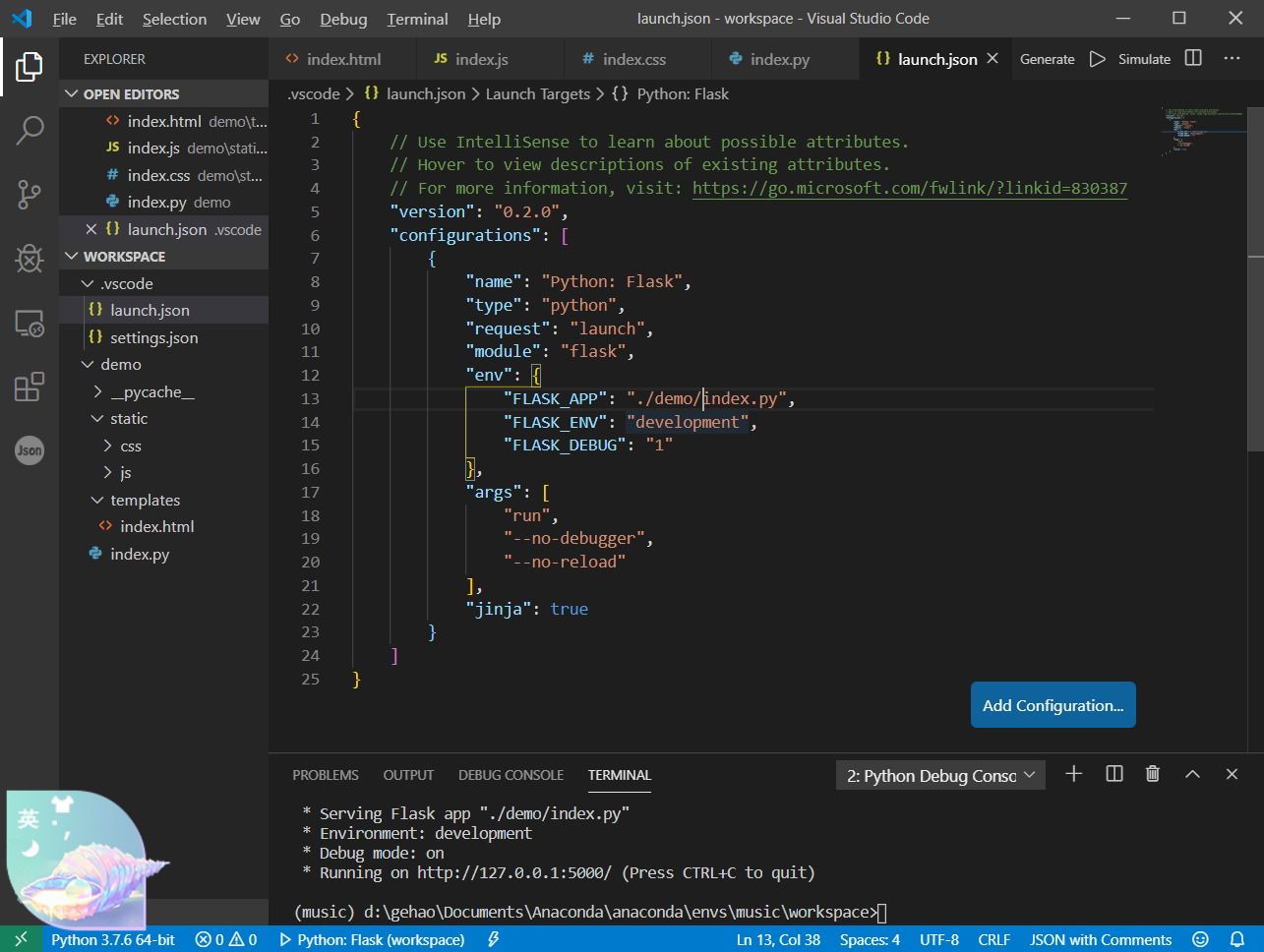This screenshot has height=952, width=1264.
Task: Open the Json extension in activity bar
Action: 30,450
